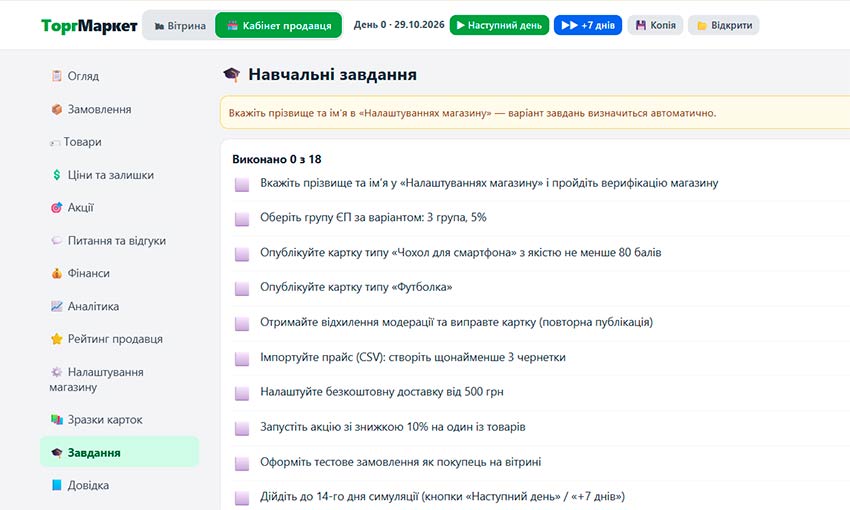Image resolution: width=850 pixels, height=510 pixels.
Task: Check the безкоштовну доставку task box
Action: pos(242,393)
